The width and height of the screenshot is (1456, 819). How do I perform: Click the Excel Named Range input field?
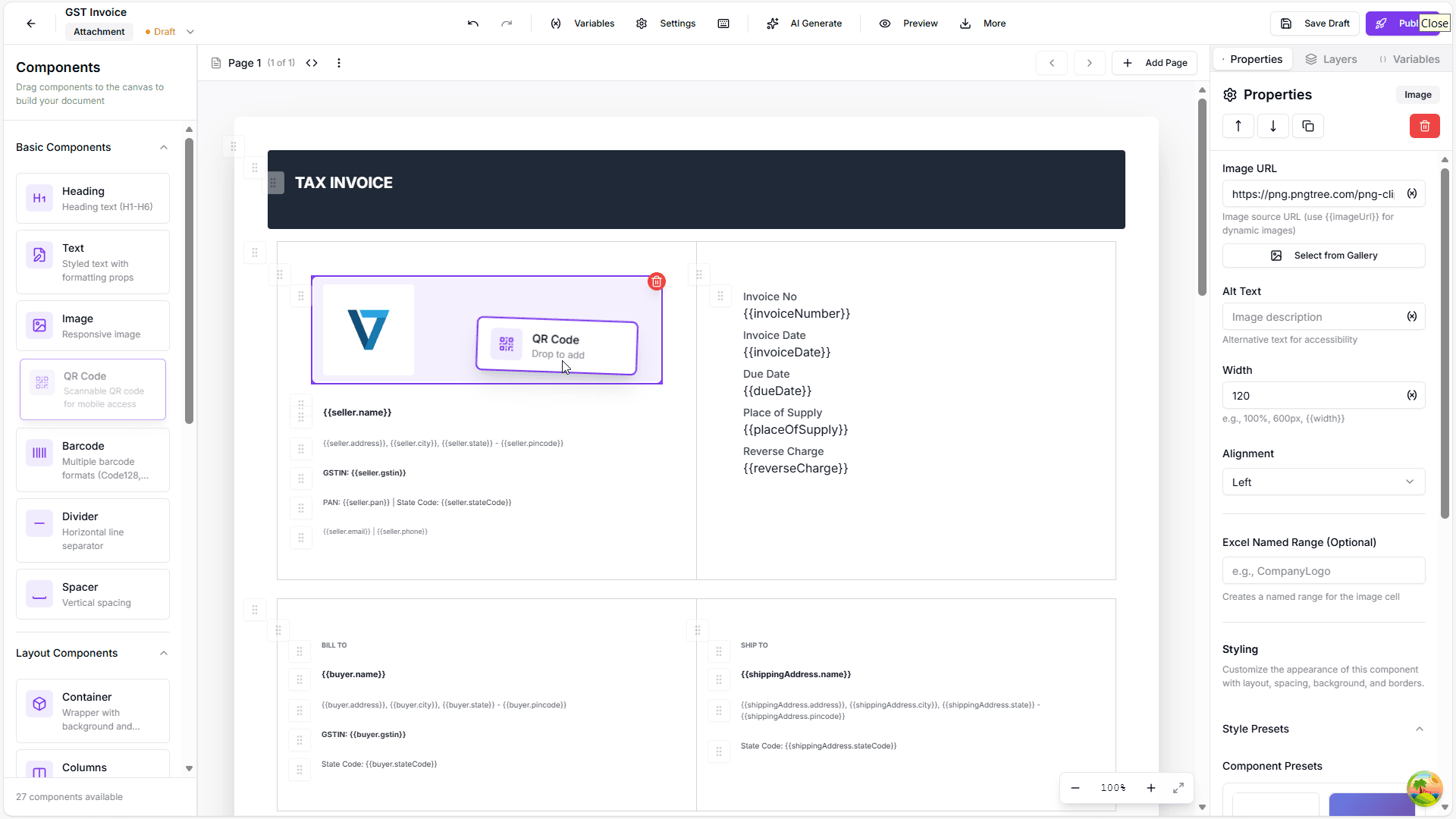(x=1323, y=570)
